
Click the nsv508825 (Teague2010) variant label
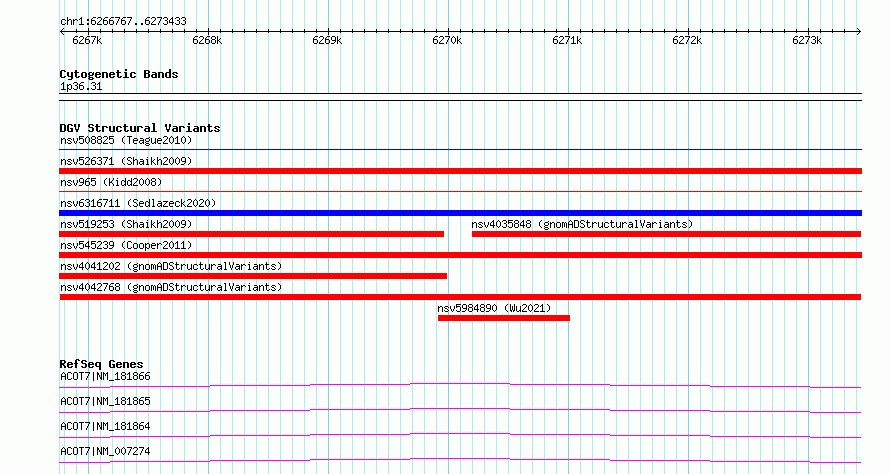pos(126,140)
